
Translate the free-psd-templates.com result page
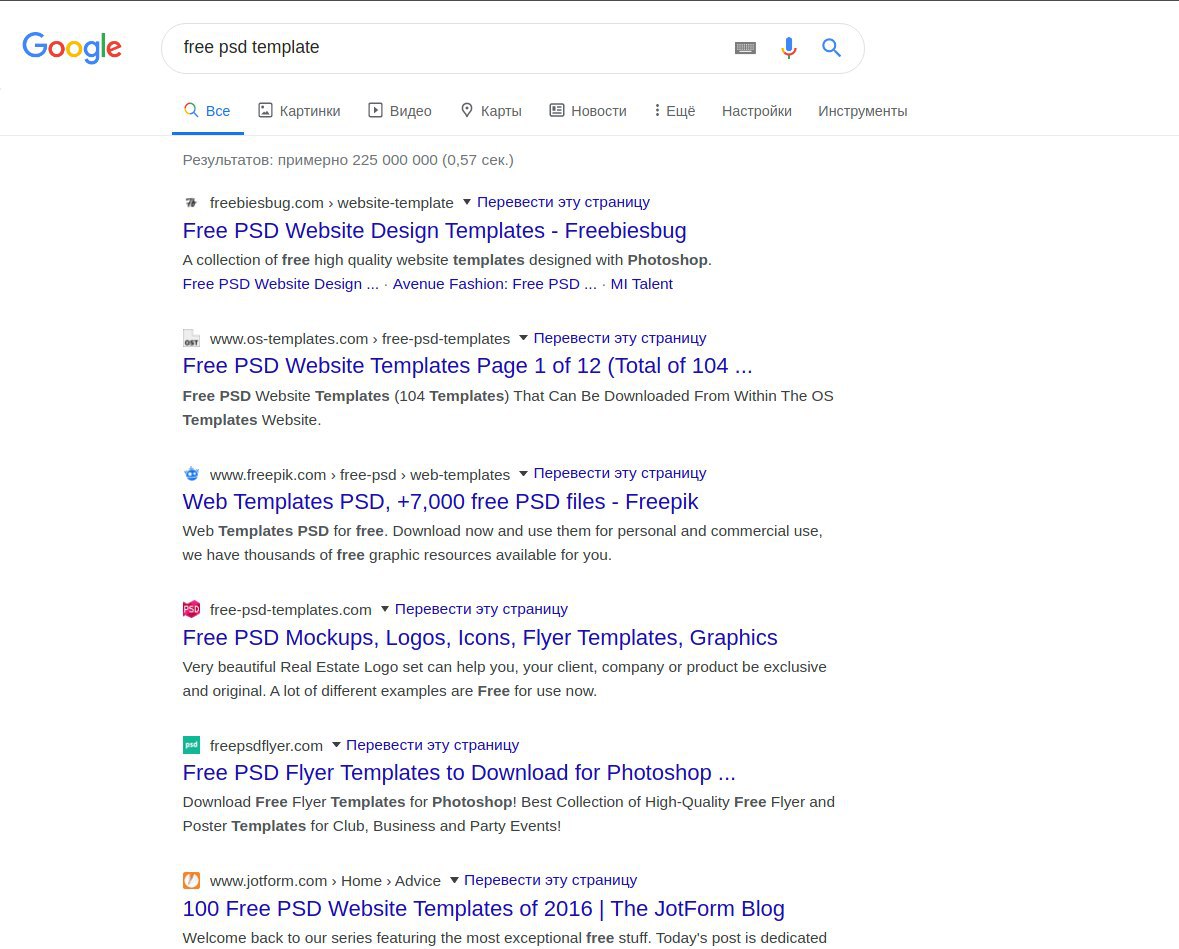481,609
